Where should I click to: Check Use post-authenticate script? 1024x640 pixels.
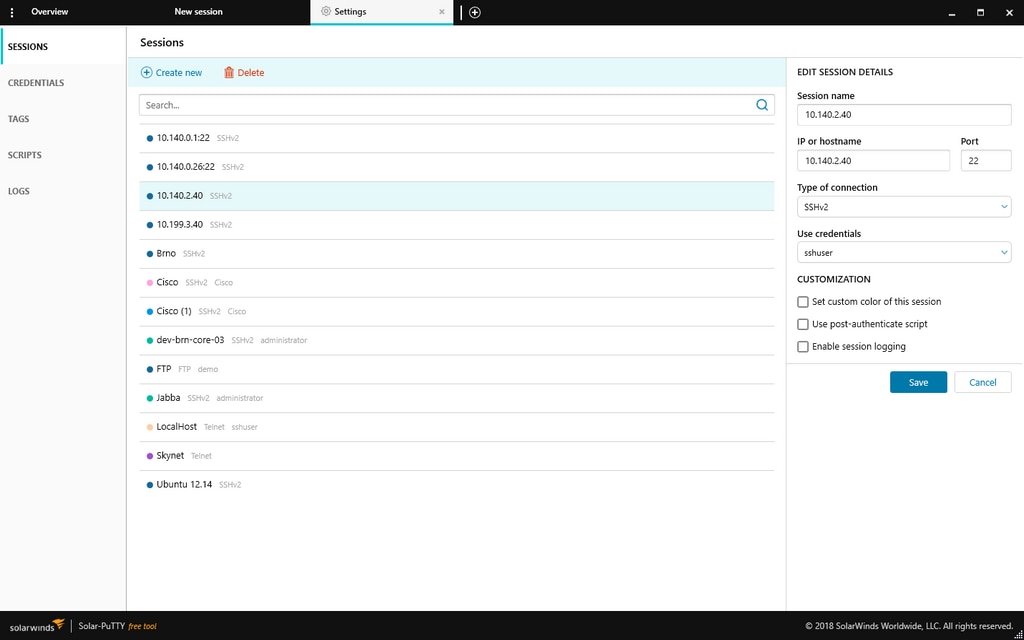[x=803, y=324]
